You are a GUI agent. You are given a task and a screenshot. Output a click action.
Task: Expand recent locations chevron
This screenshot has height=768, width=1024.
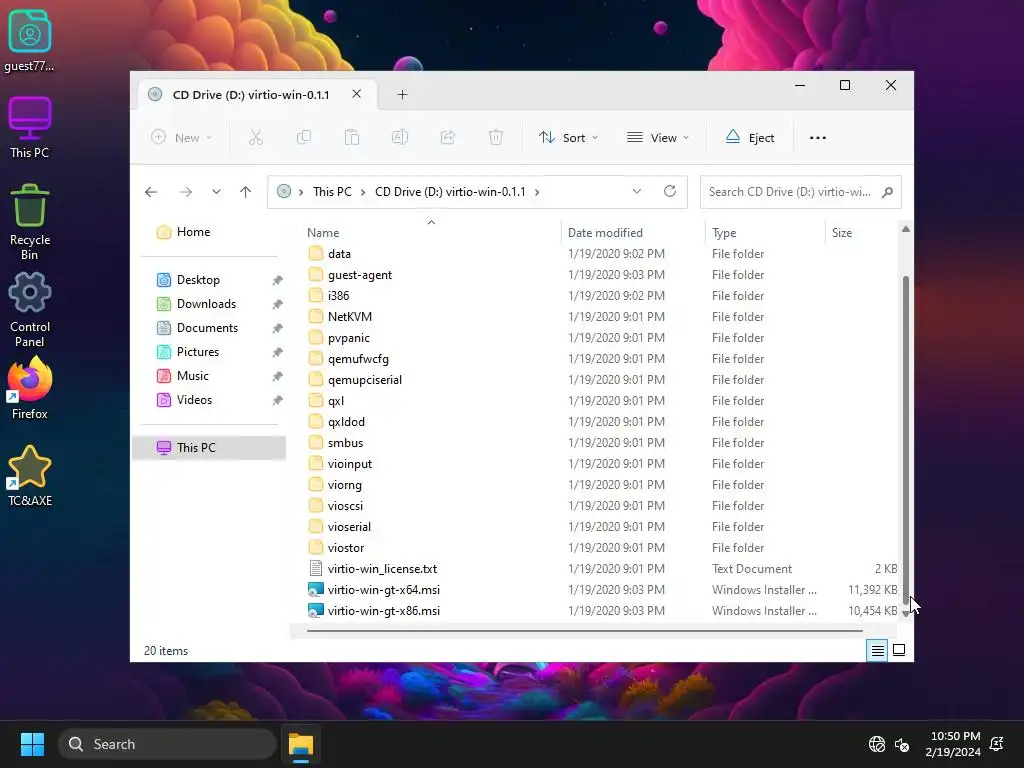(x=216, y=192)
